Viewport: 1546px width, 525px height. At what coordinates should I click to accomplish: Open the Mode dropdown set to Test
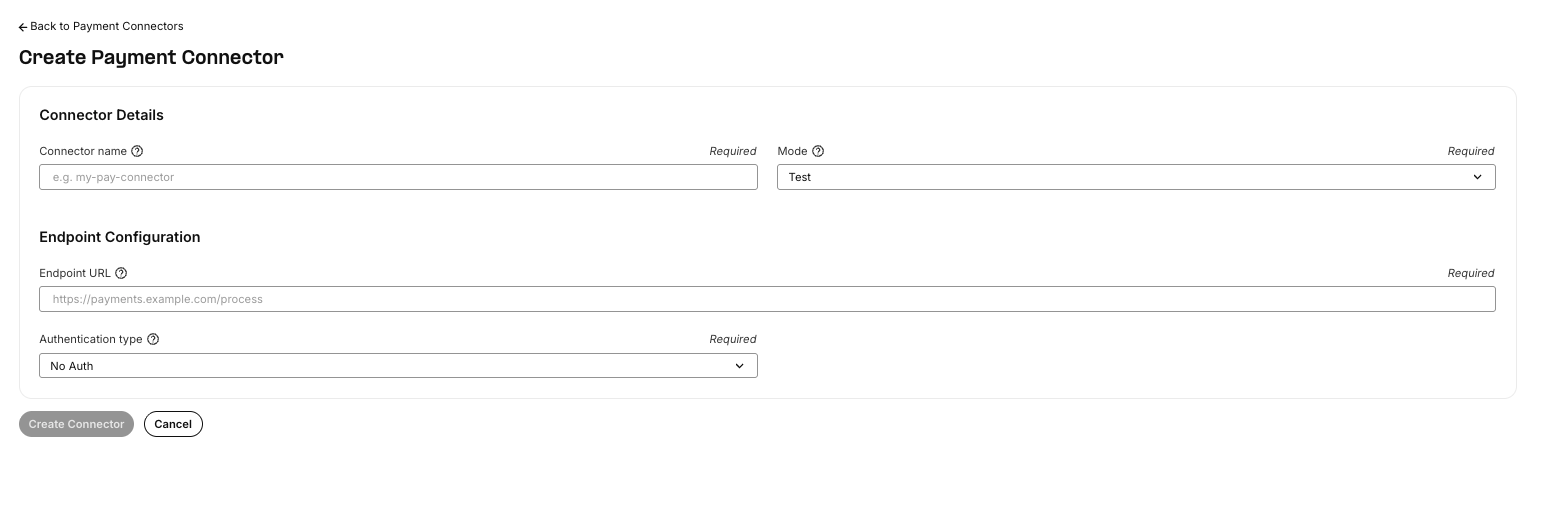[x=1136, y=177]
